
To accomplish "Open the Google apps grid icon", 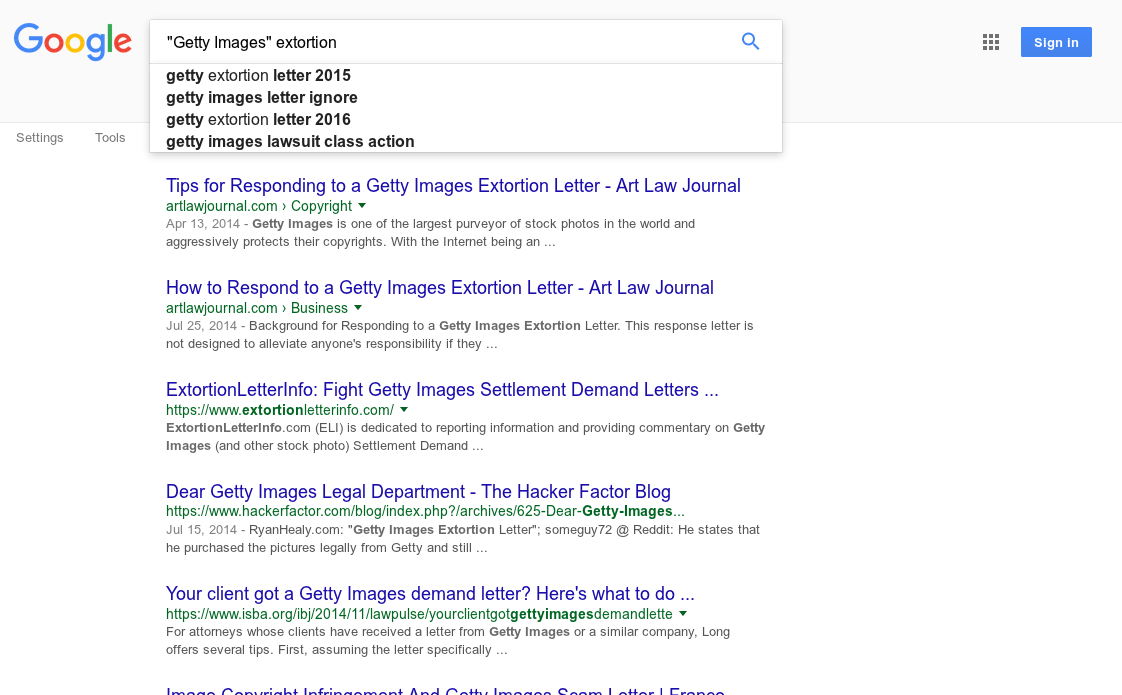I will click(991, 42).
